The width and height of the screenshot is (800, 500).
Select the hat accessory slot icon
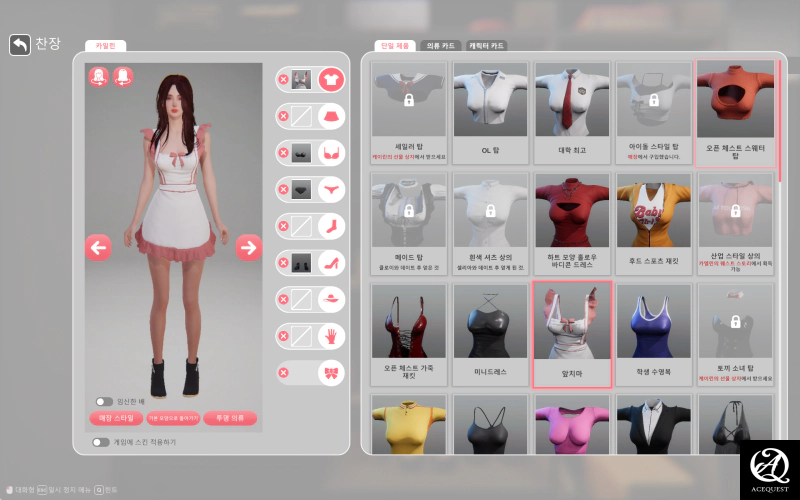pyautogui.click(x=330, y=300)
